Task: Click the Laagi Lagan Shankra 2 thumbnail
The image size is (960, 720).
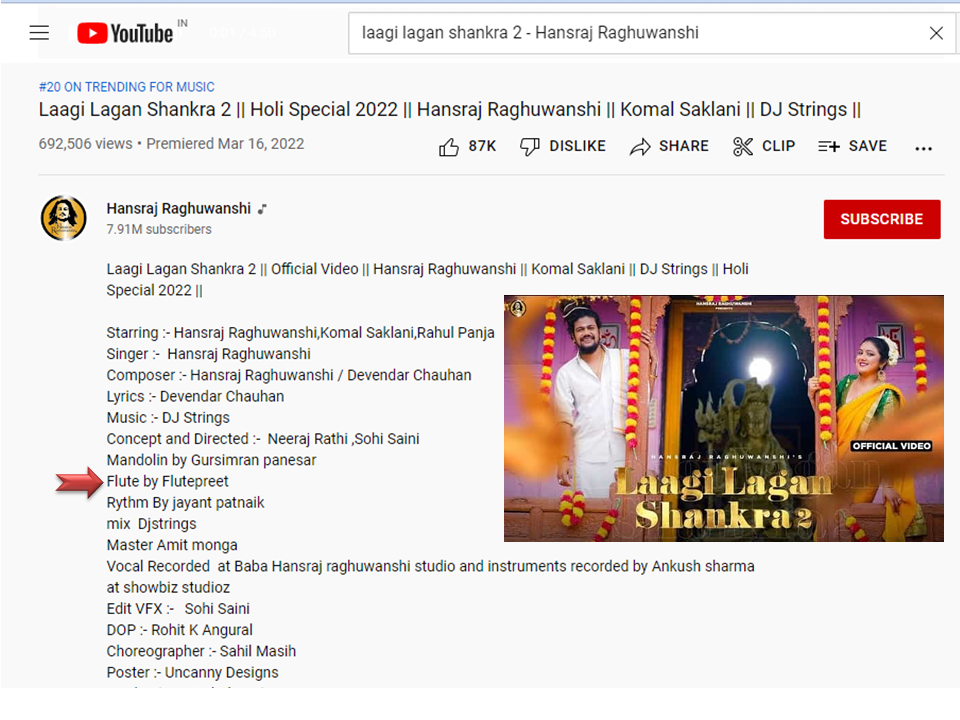Action: (x=723, y=418)
